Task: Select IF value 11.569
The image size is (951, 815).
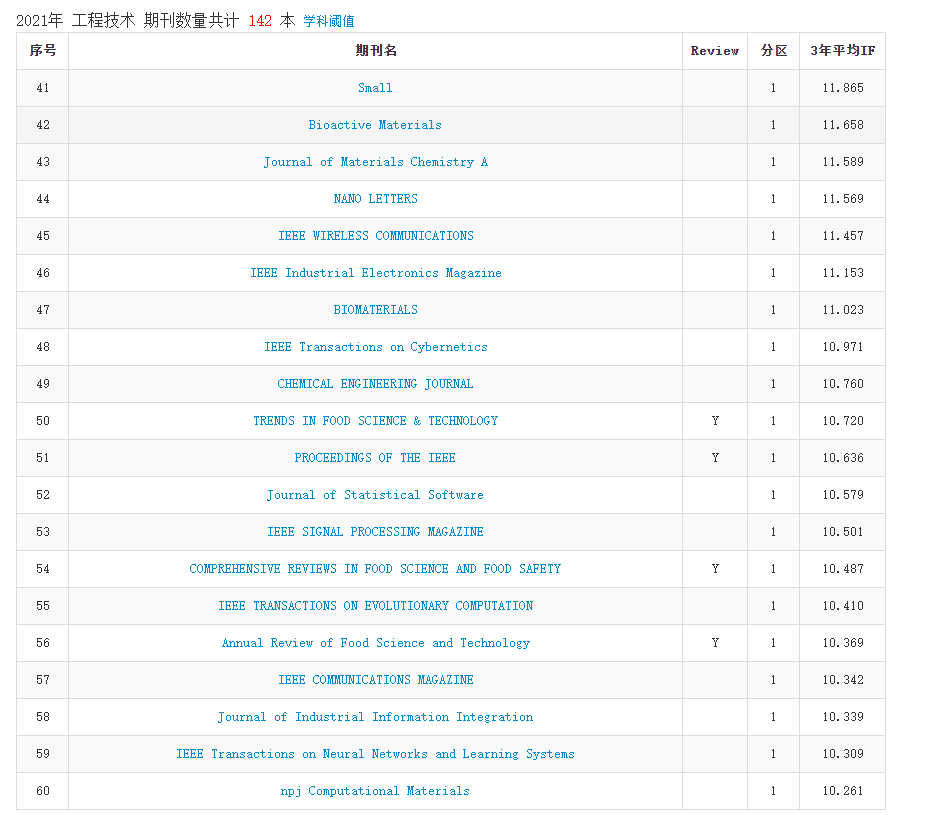Action: (x=842, y=199)
